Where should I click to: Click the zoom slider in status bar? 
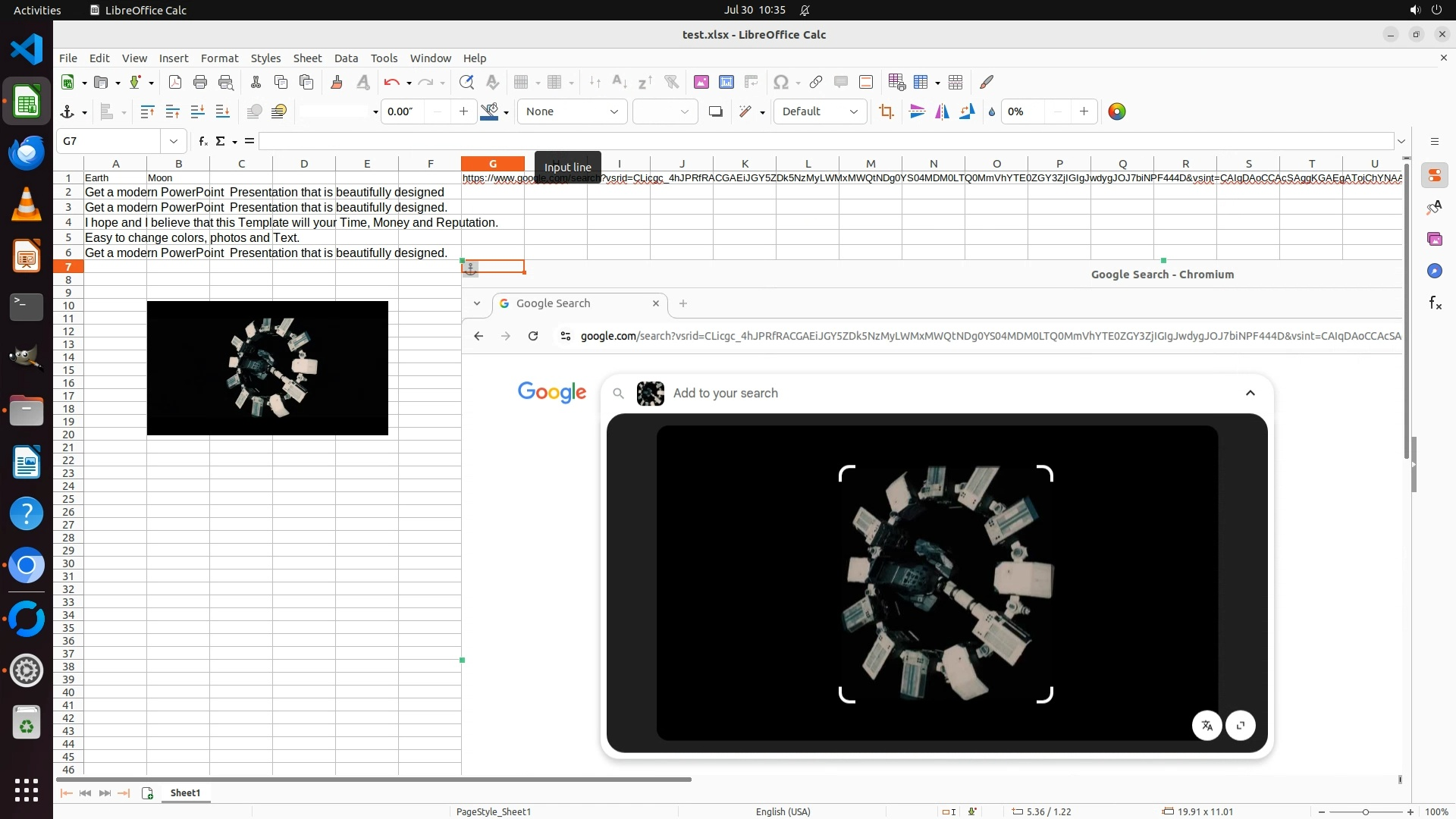click(x=1365, y=812)
